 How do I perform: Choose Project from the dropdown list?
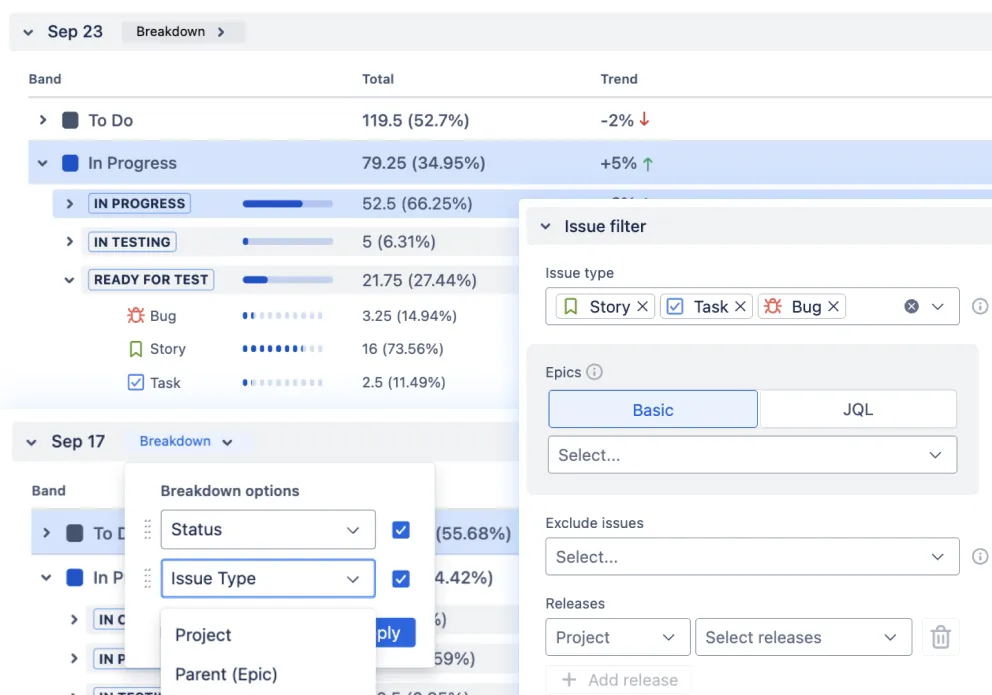(x=268, y=635)
